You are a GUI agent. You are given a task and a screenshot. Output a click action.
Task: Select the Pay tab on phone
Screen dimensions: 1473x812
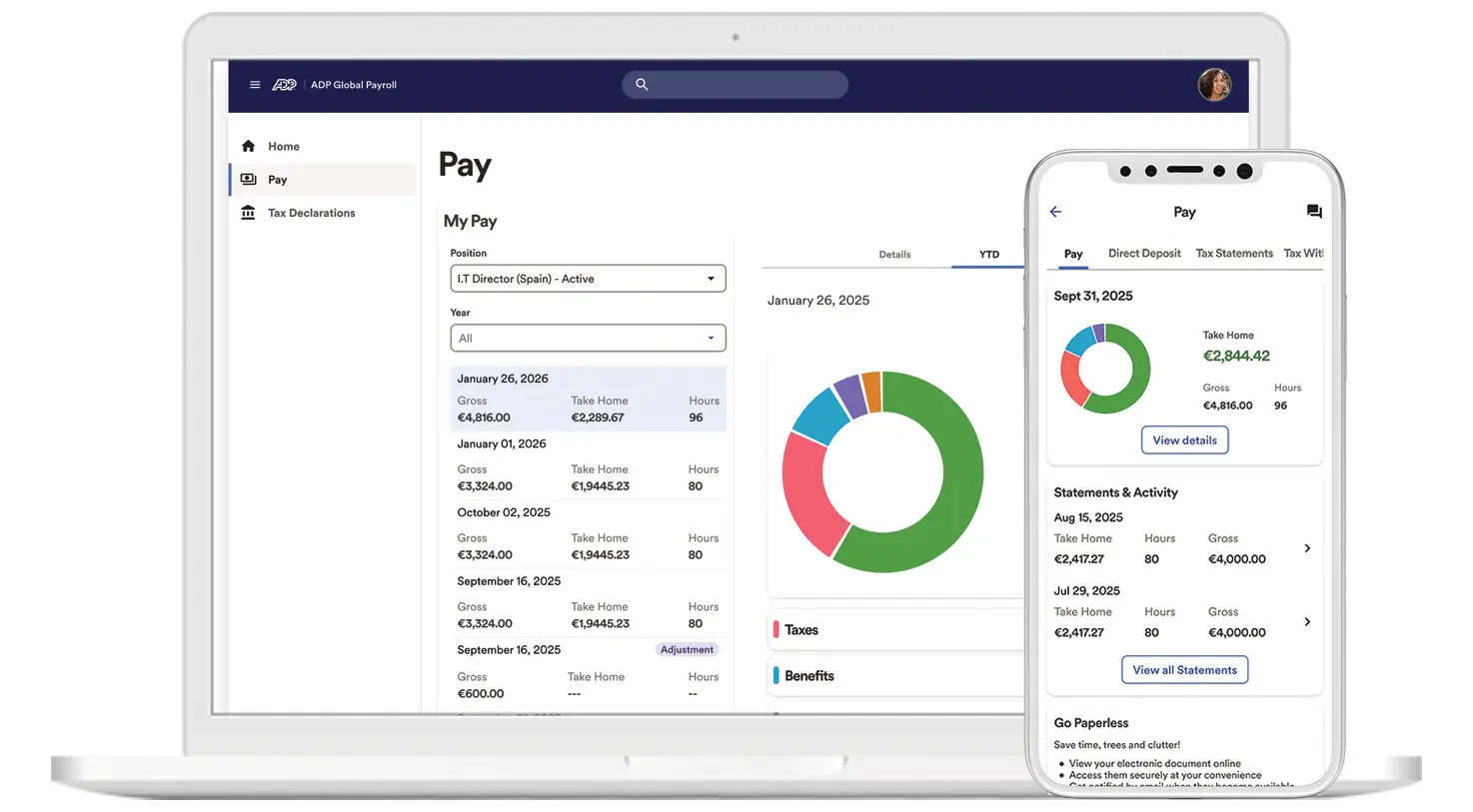[1073, 254]
